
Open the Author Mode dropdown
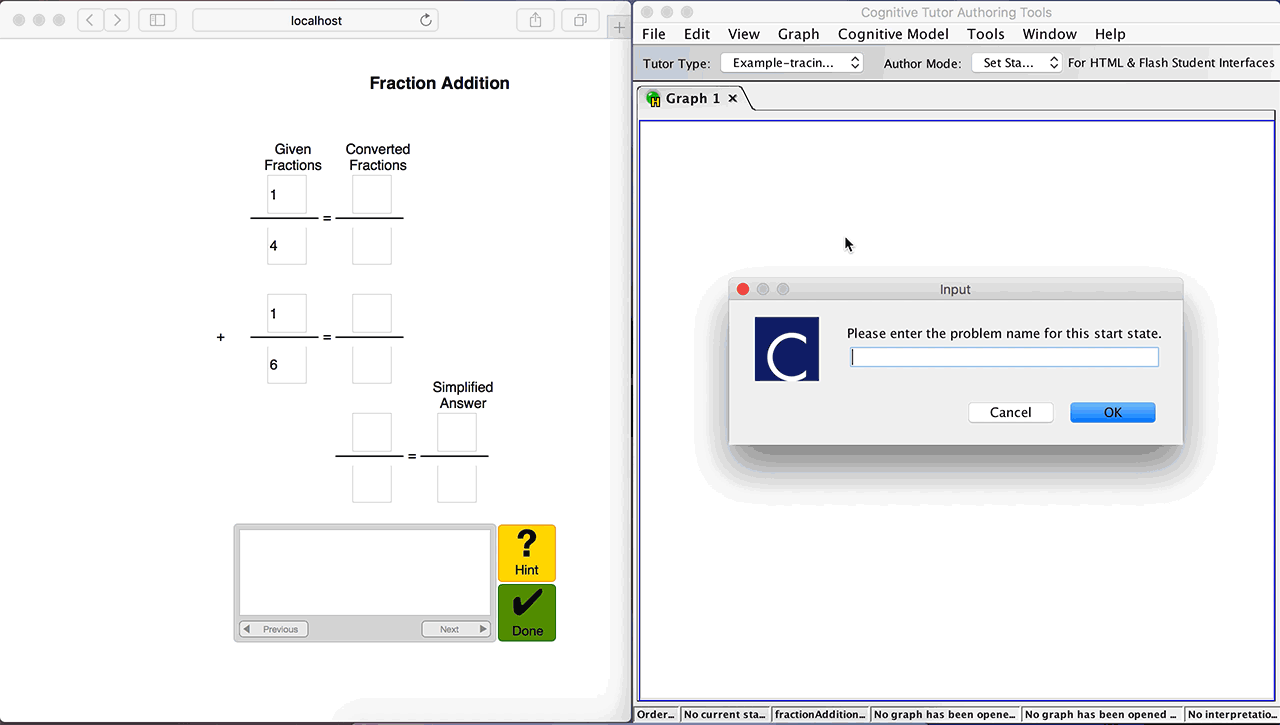tap(1016, 62)
